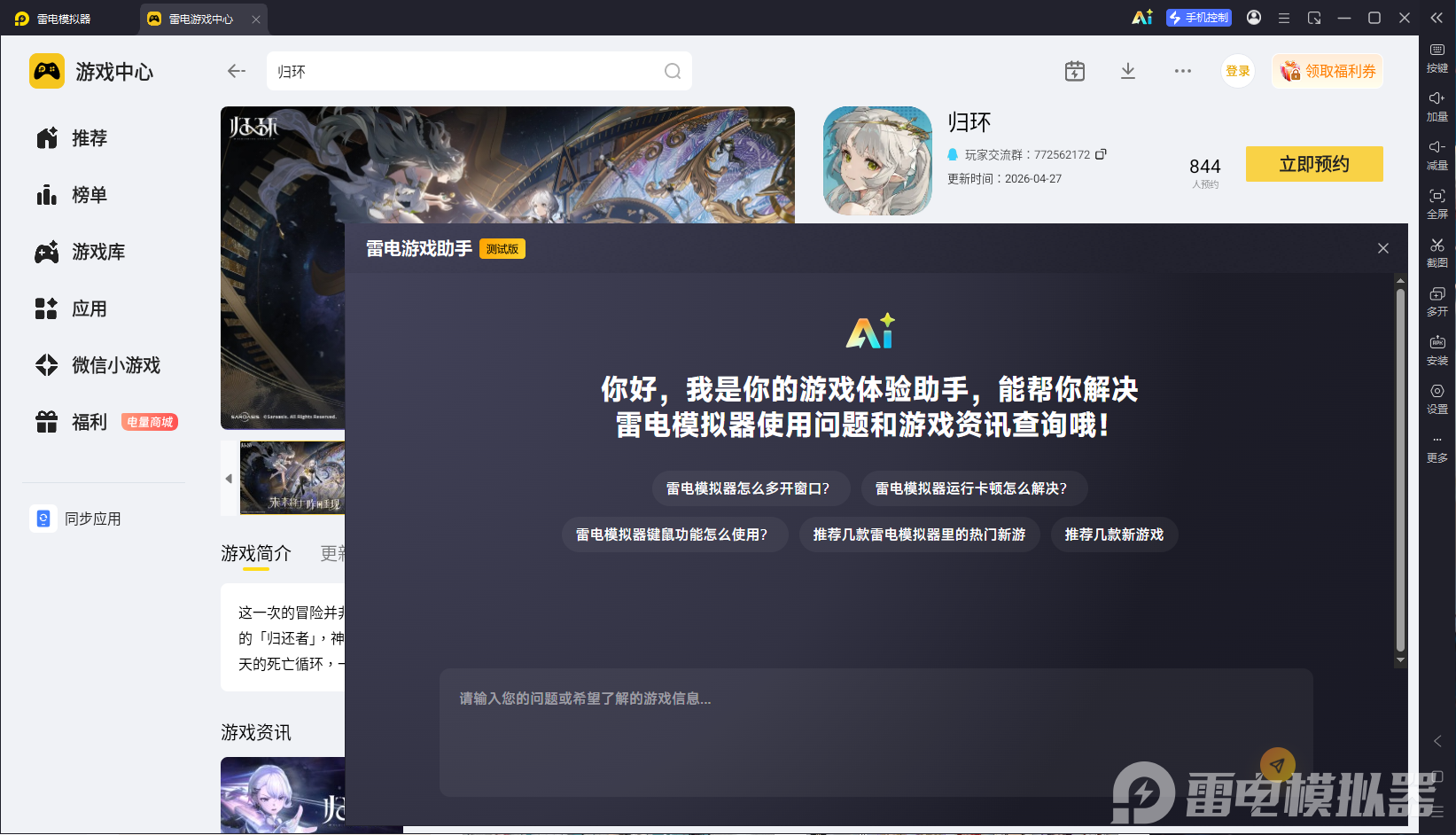Image resolution: width=1456 pixels, height=835 pixels.
Task: Click the 游戏资讯 heading
Action: click(x=256, y=732)
